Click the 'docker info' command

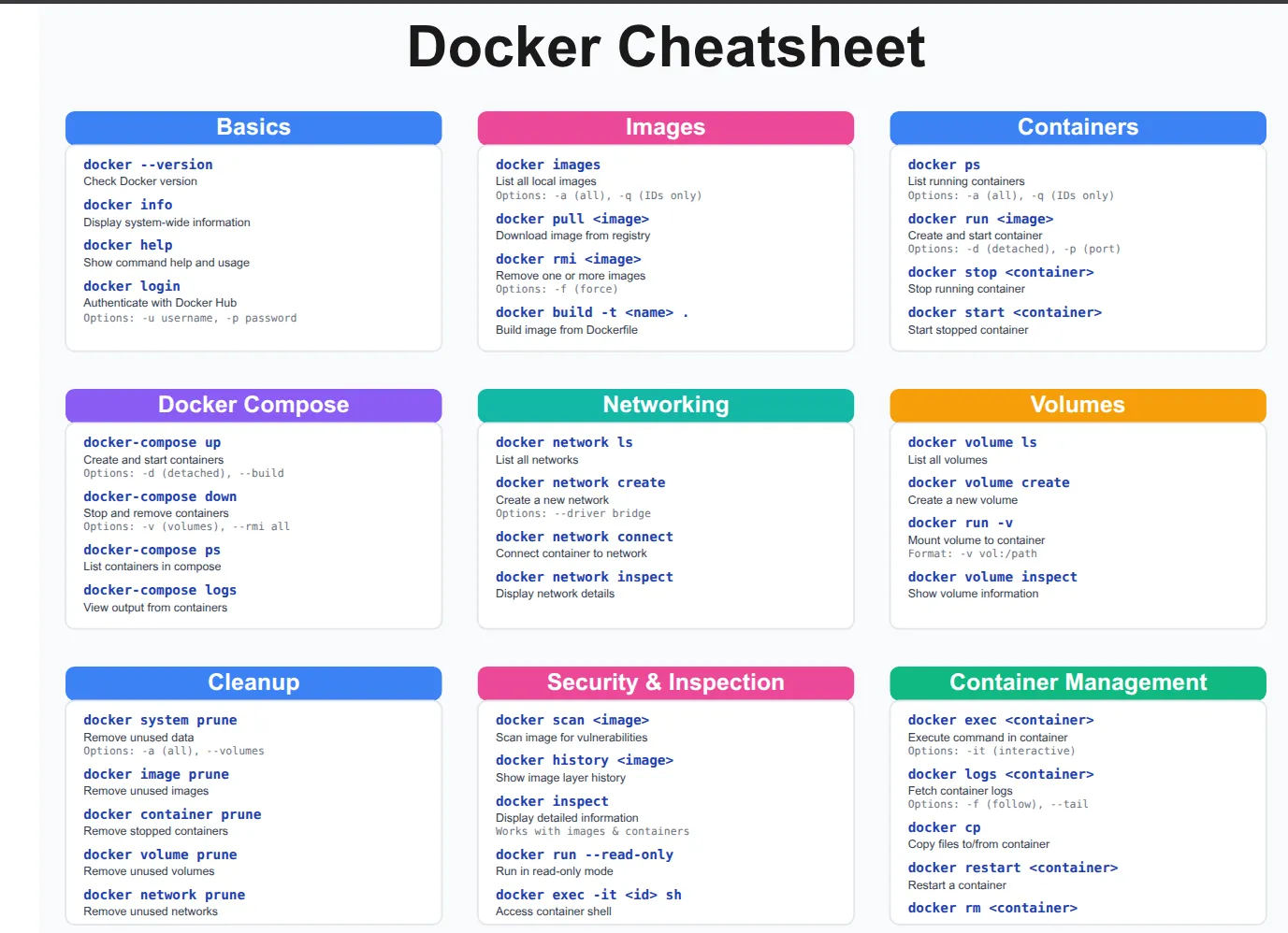(x=128, y=205)
